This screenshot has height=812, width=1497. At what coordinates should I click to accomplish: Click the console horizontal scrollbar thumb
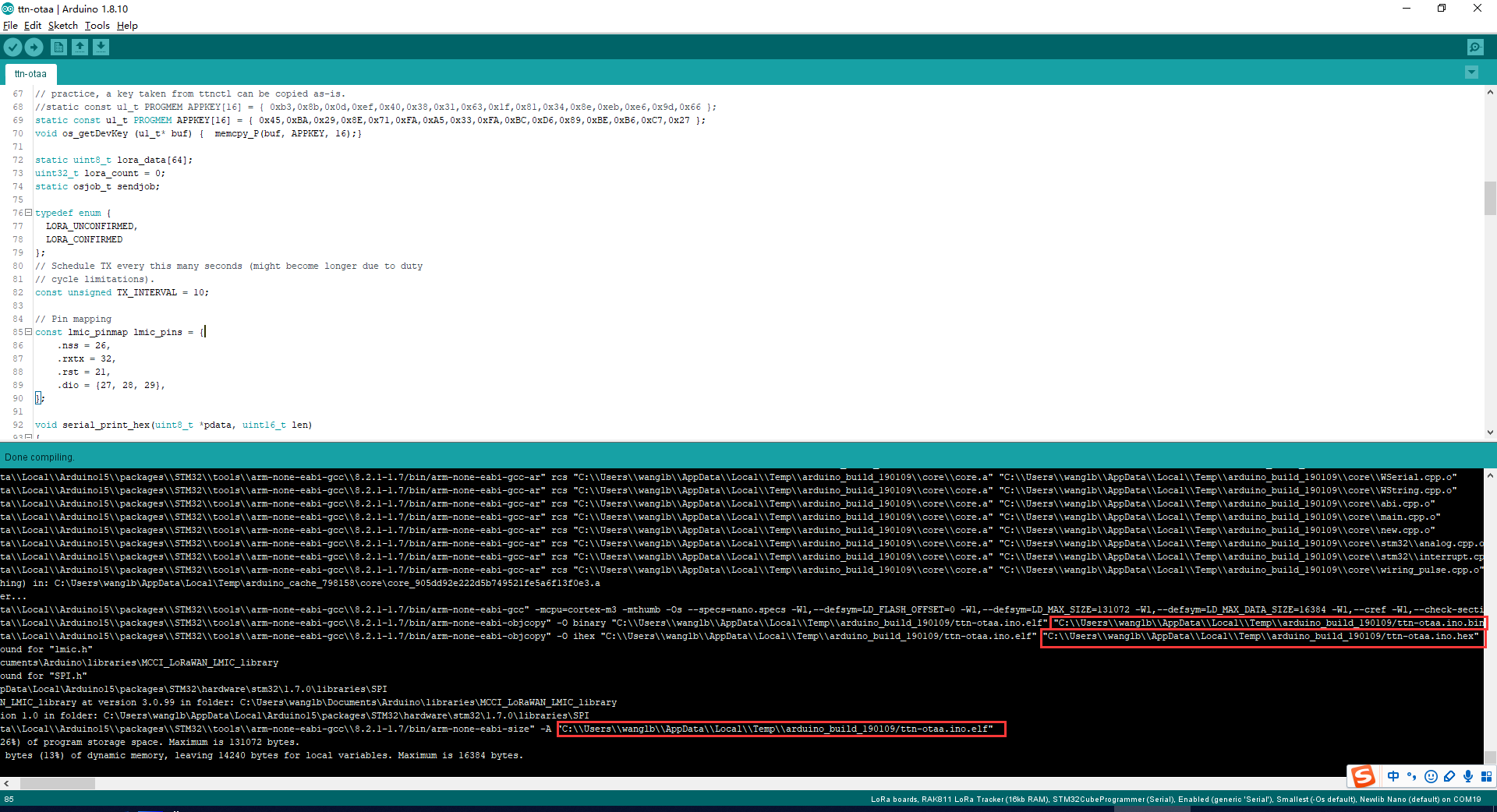(x=58, y=783)
